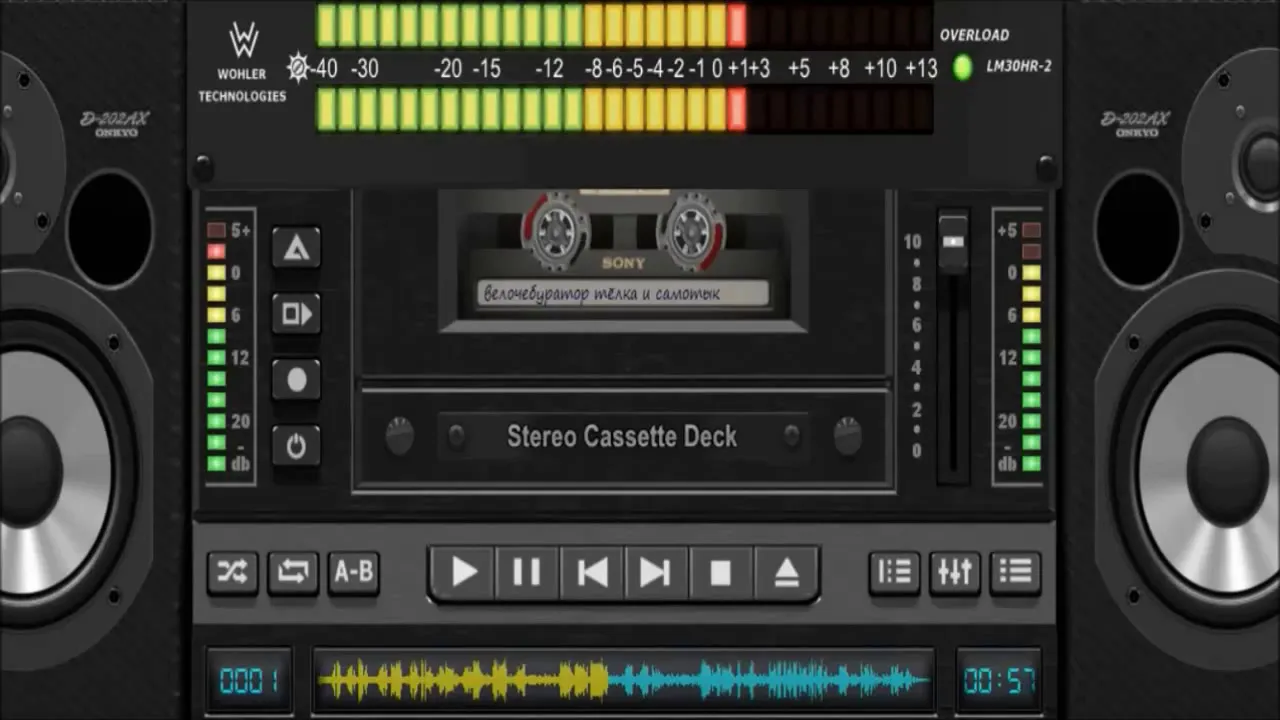
Task: Click the cassette label with handwritten title
Action: coord(623,294)
